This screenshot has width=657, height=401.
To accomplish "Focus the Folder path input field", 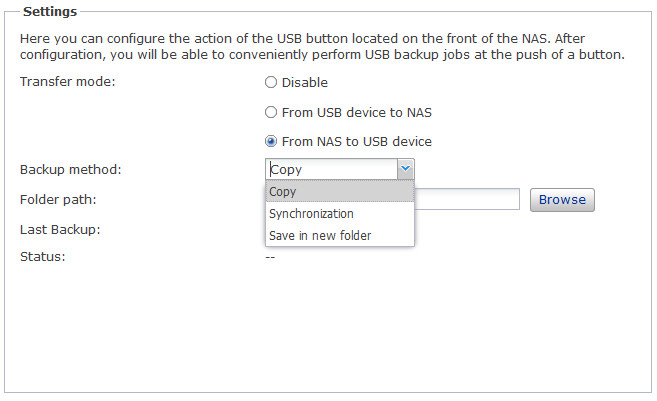I will [x=466, y=199].
